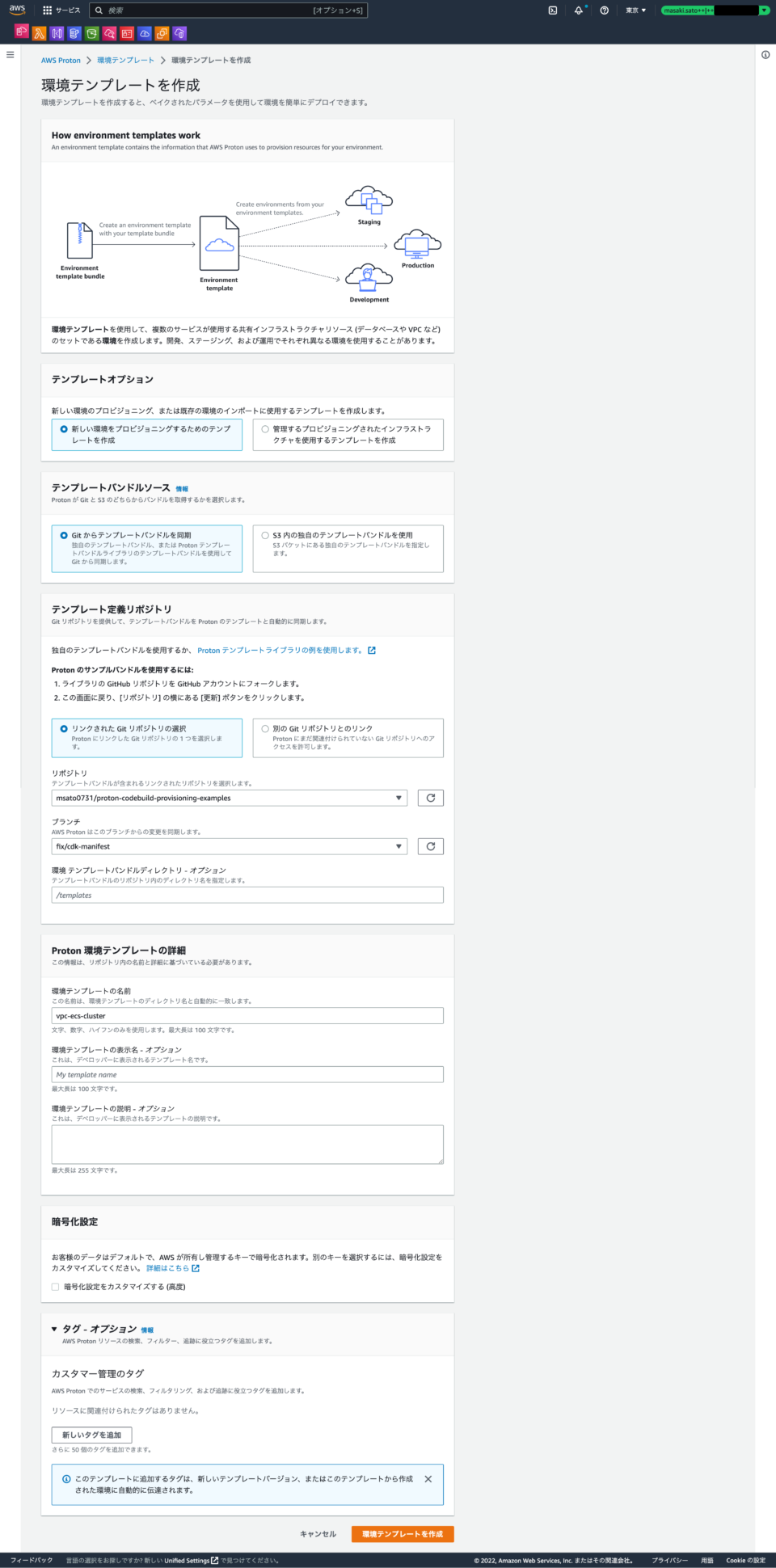Image resolution: width=776 pixels, height=1568 pixels.
Task: Select S3 template bundle option
Action: [348, 549]
